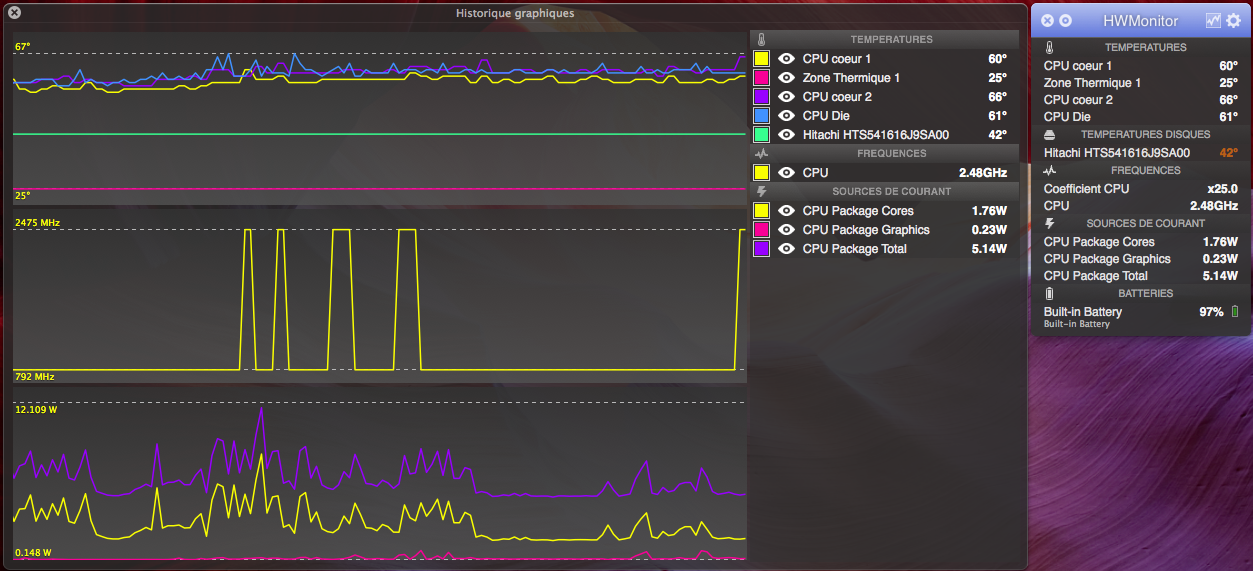Image resolution: width=1253 pixels, height=571 pixels.
Task: Click the round dot button beside HWMonitor's close button
Action: (1065, 20)
